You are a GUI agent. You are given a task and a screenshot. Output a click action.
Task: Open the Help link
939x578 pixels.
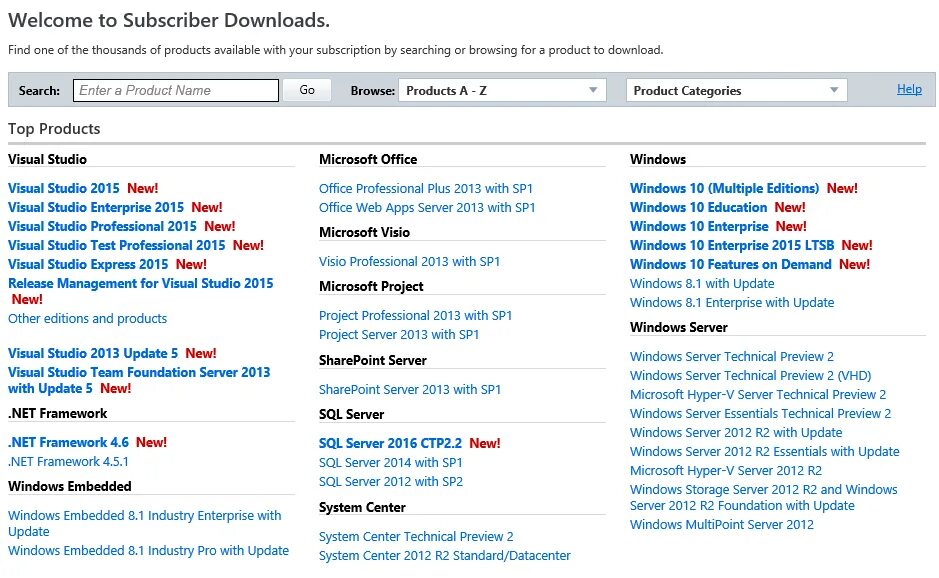coord(908,89)
